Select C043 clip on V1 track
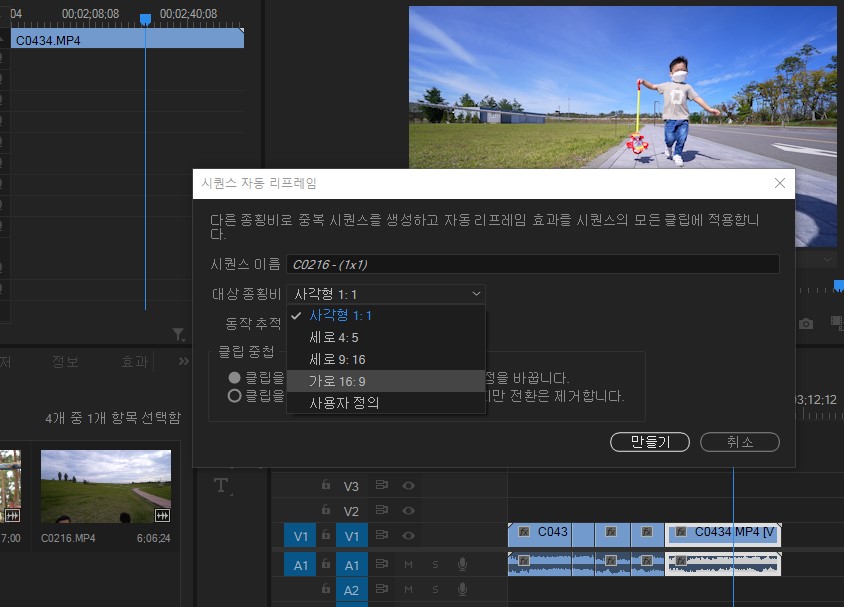This screenshot has width=844, height=607. (x=540, y=534)
